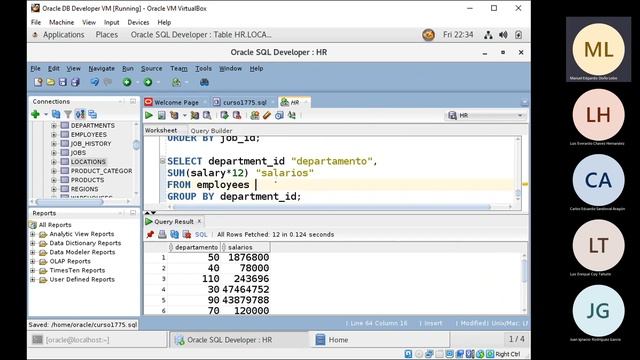
Task: Switch to the Welcome Page tab
Action: tap(176, 102)
